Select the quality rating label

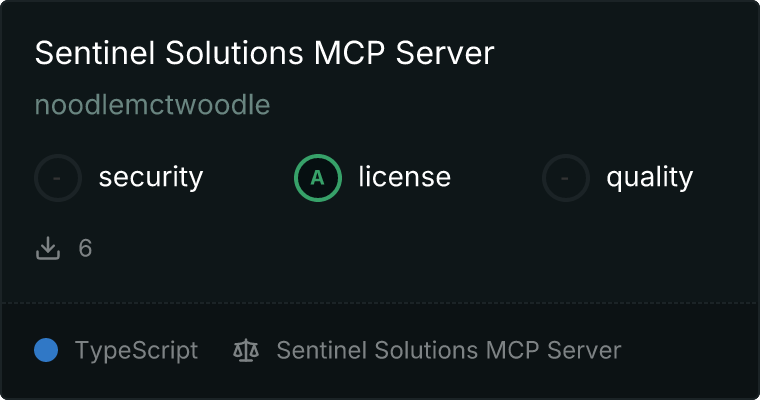point(649,177)
